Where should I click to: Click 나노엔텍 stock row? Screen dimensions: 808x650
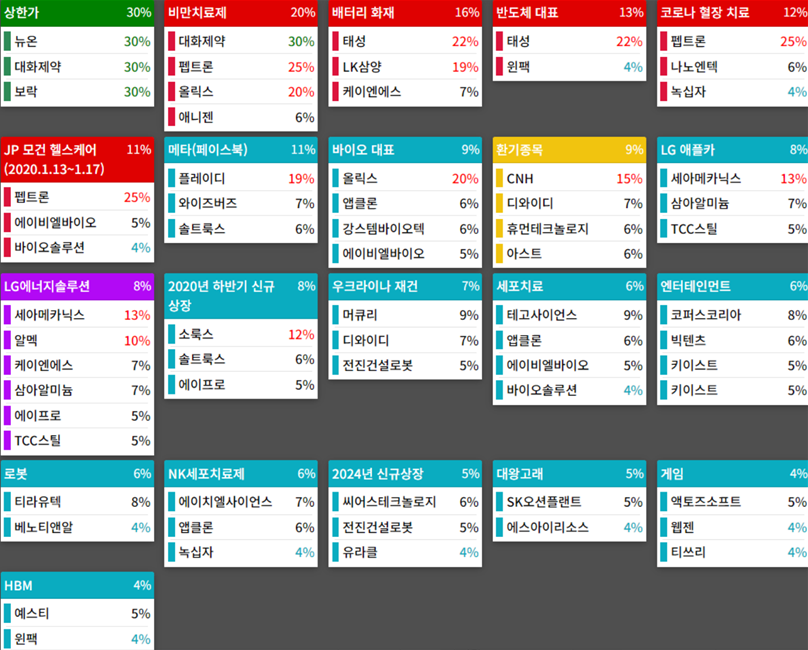pos(733,67)
